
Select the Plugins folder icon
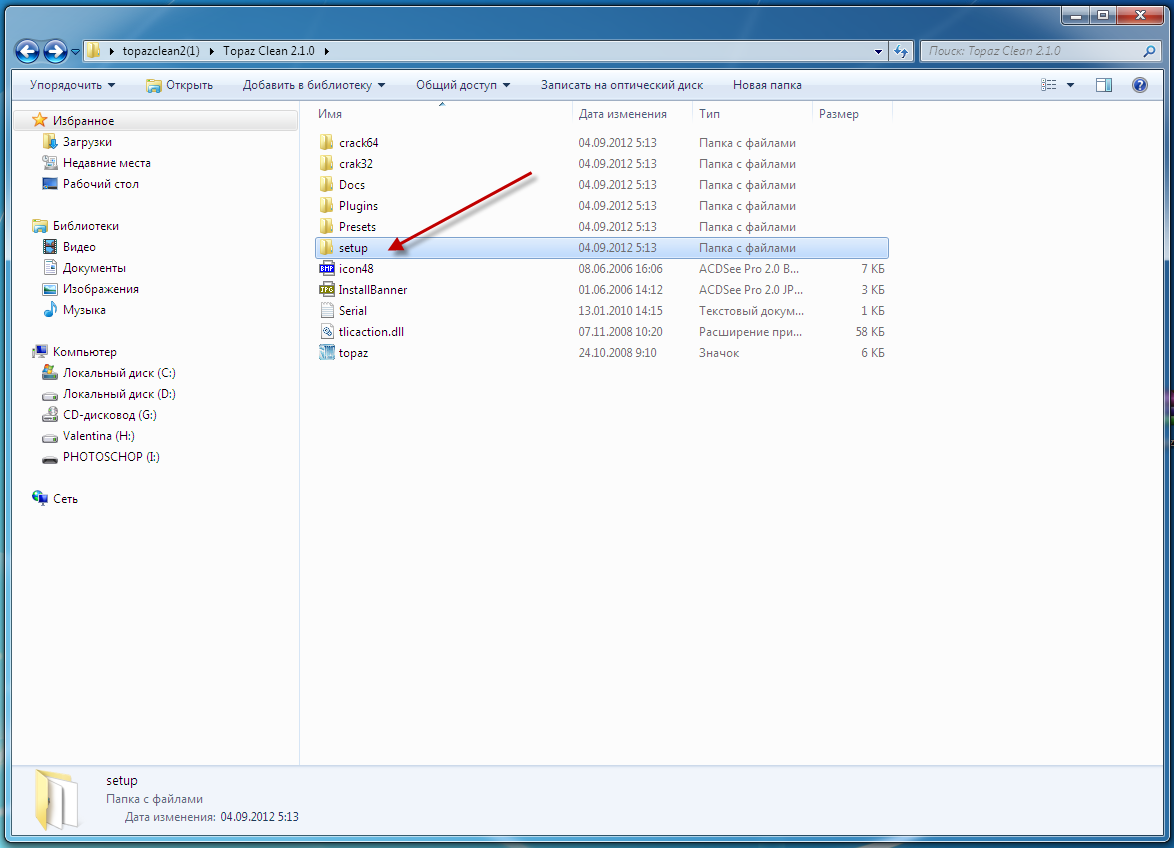tap(326, 205)
